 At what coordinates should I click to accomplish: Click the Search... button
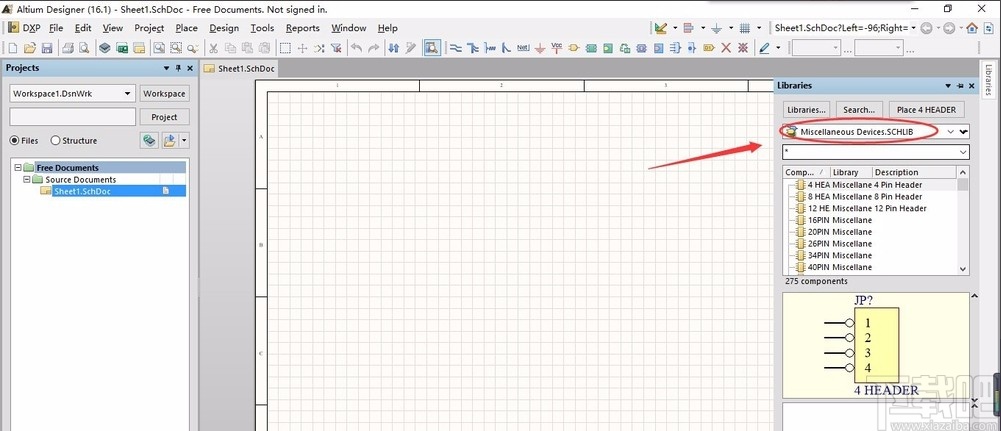point(859,110)
